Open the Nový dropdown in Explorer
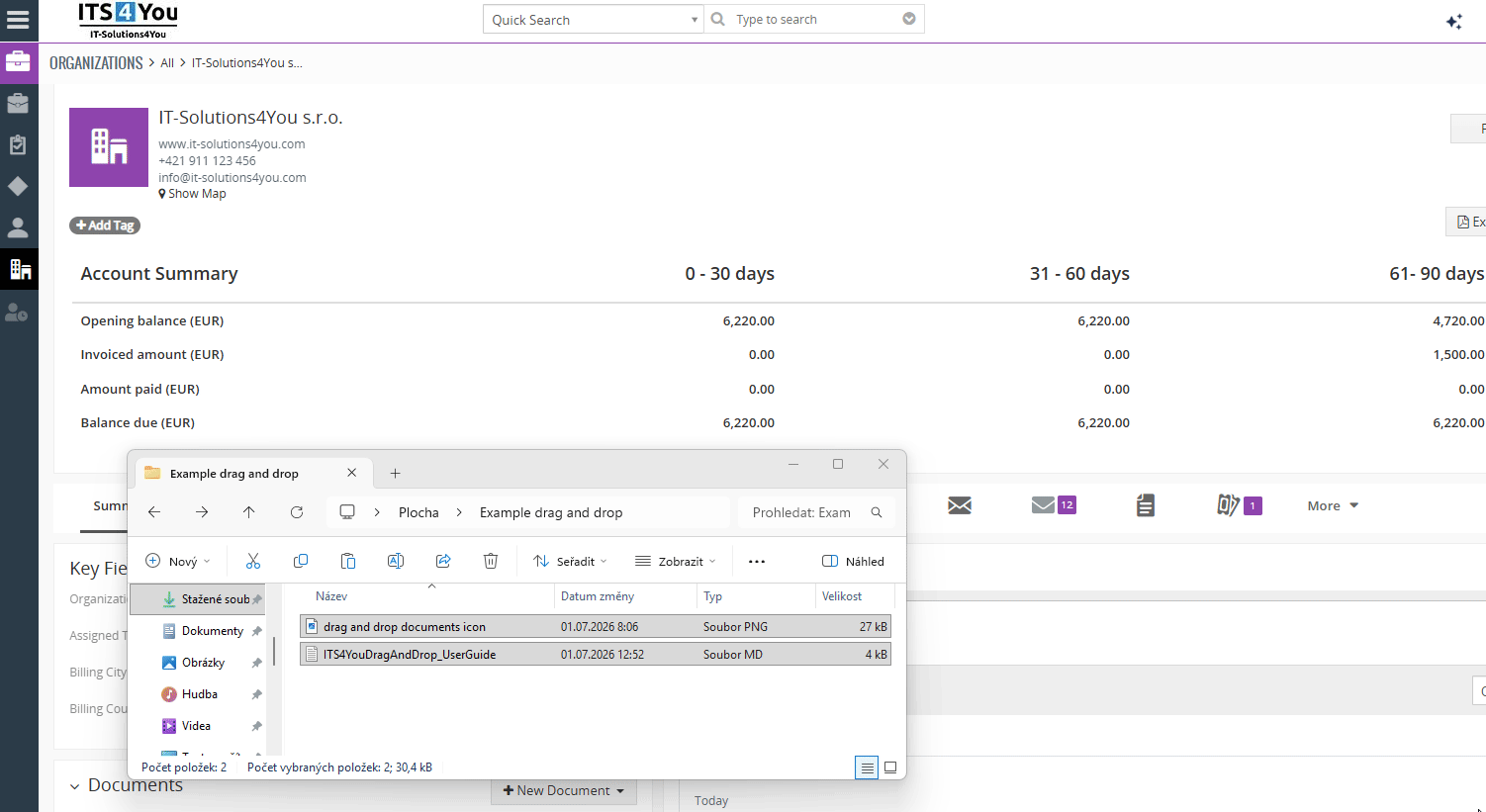The height and width of the screenshot is (812, 1486). pyautogui.click(x=178, y=561)
